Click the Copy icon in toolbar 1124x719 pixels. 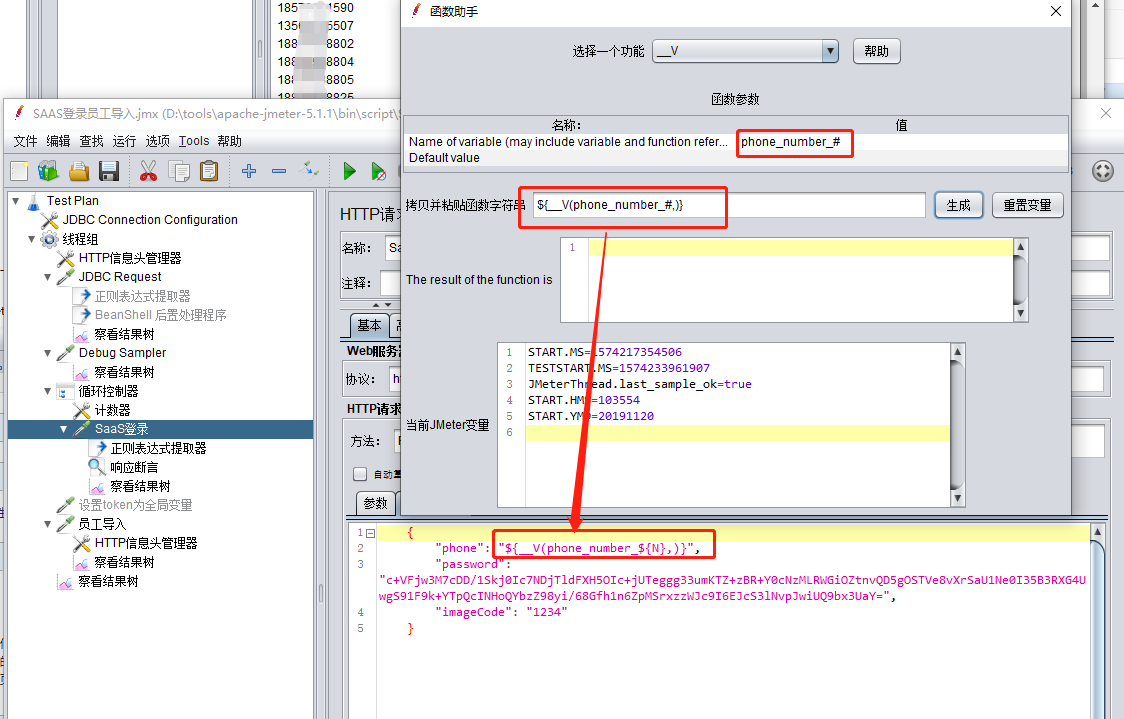(x=178, y=171)
